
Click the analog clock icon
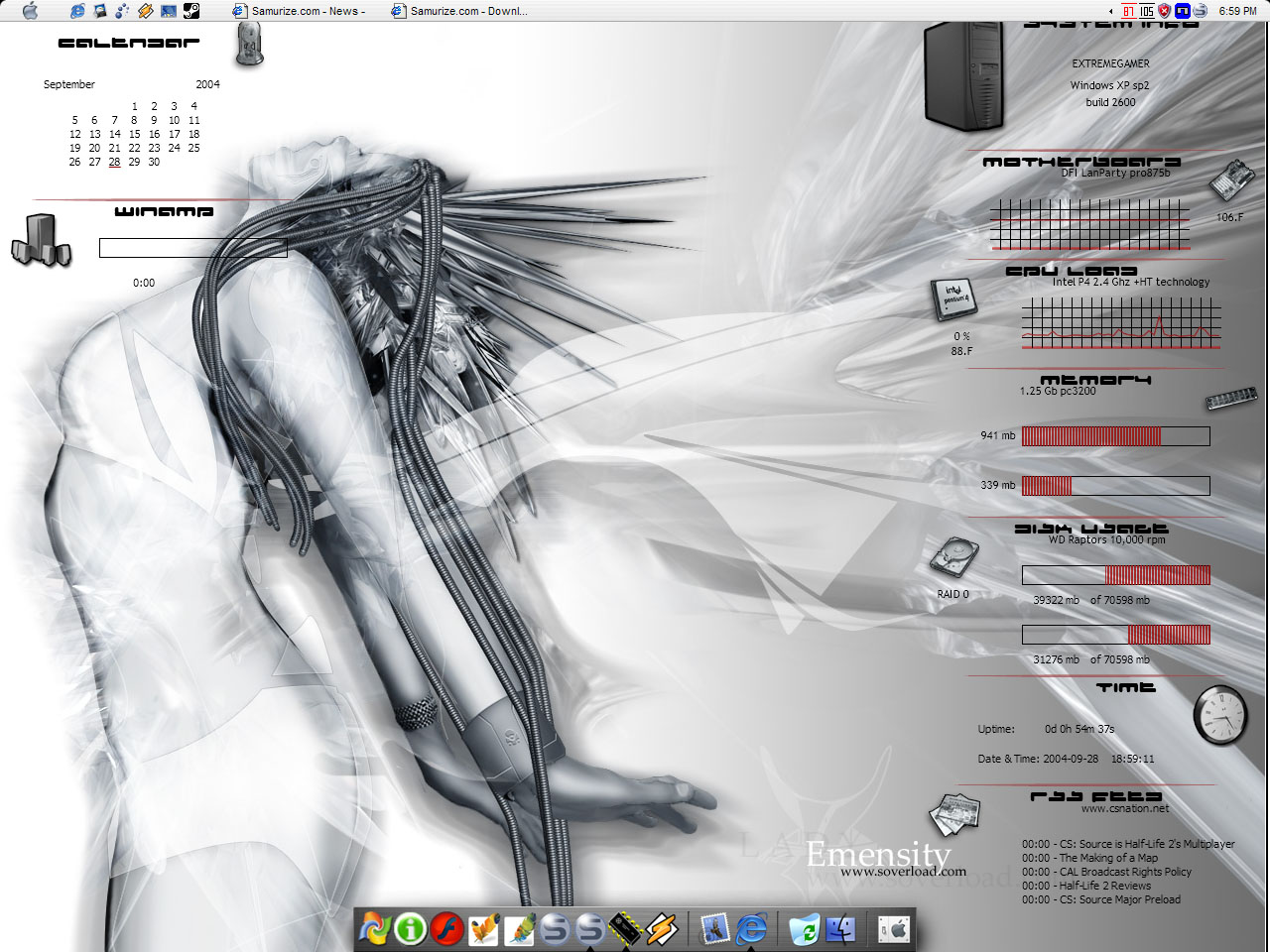point(1219,714)
